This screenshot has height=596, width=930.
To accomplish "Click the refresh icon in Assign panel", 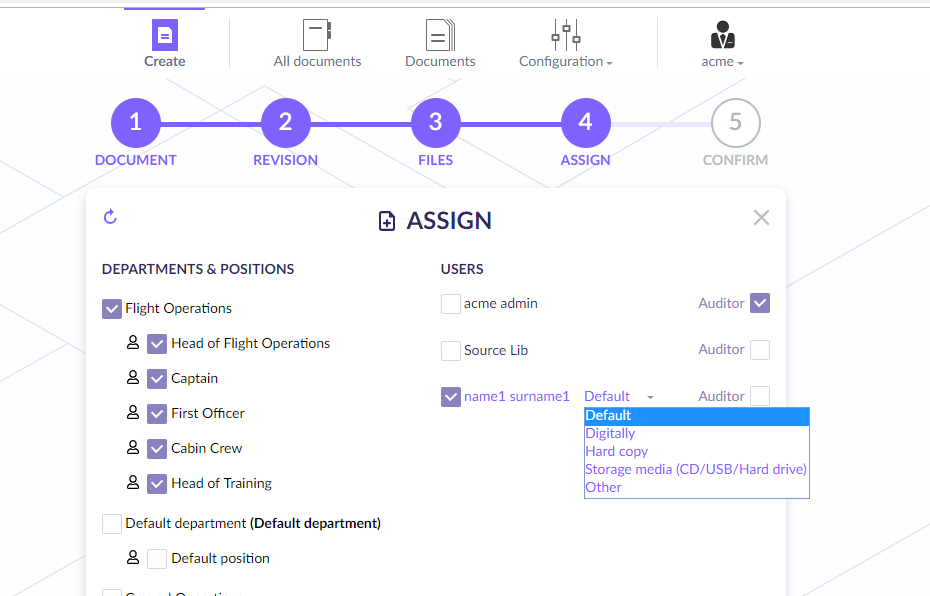I will point(111,217).
